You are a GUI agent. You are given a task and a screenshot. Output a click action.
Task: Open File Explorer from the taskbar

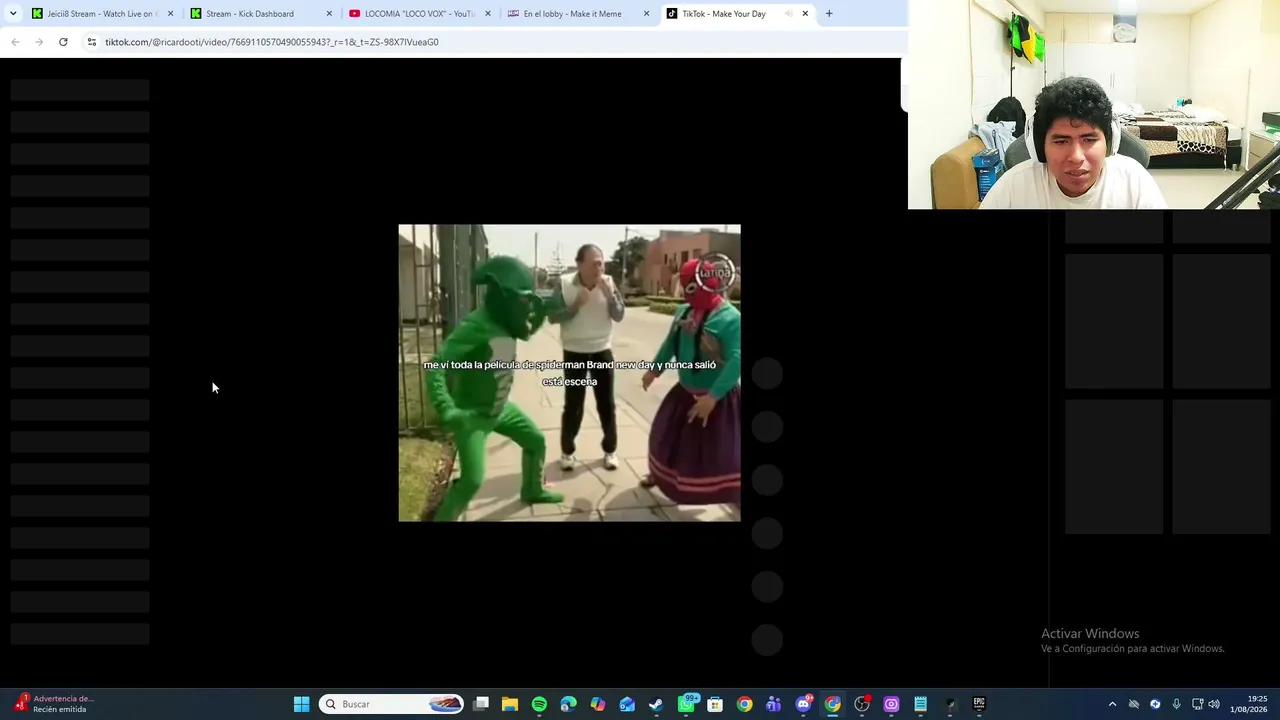[x=510, y=704]
